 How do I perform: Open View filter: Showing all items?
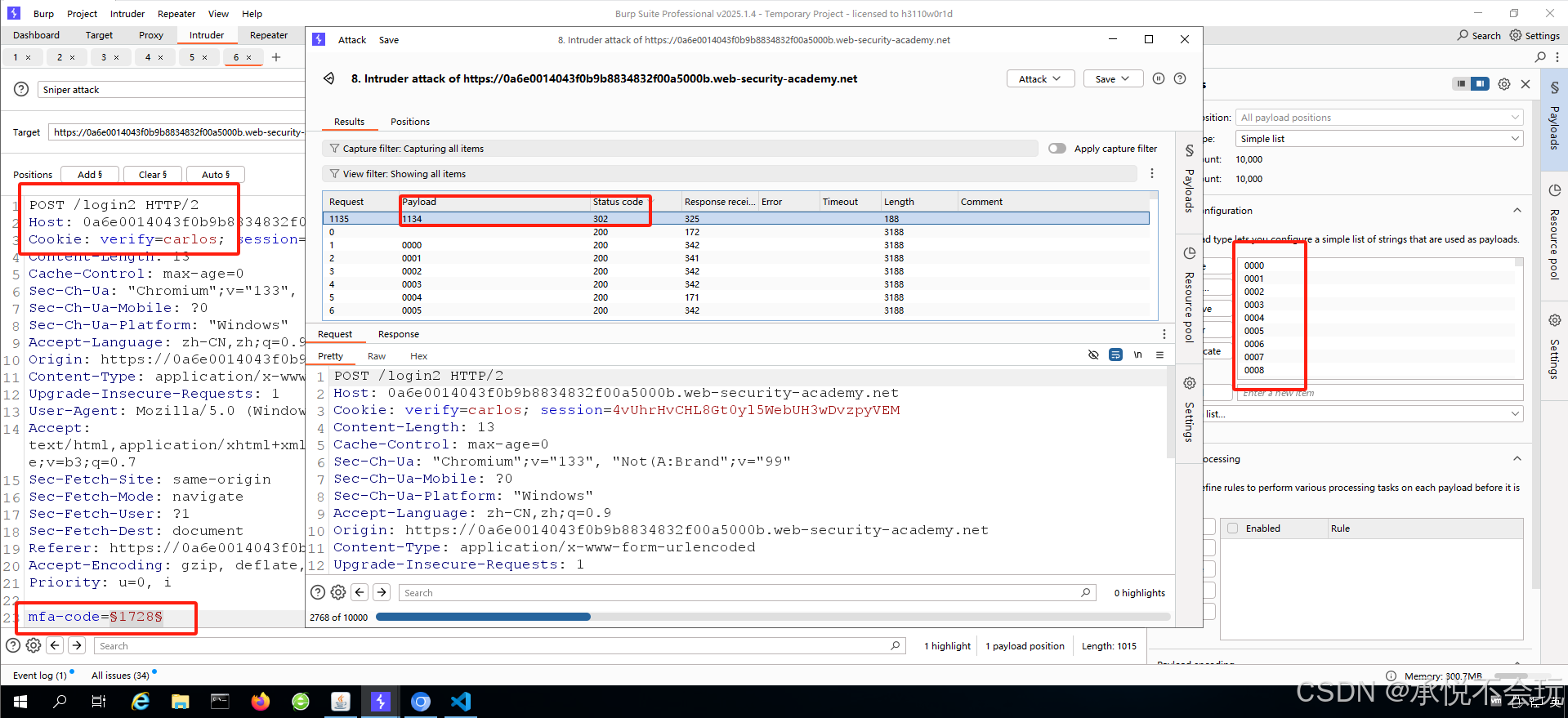coord(730,174)
